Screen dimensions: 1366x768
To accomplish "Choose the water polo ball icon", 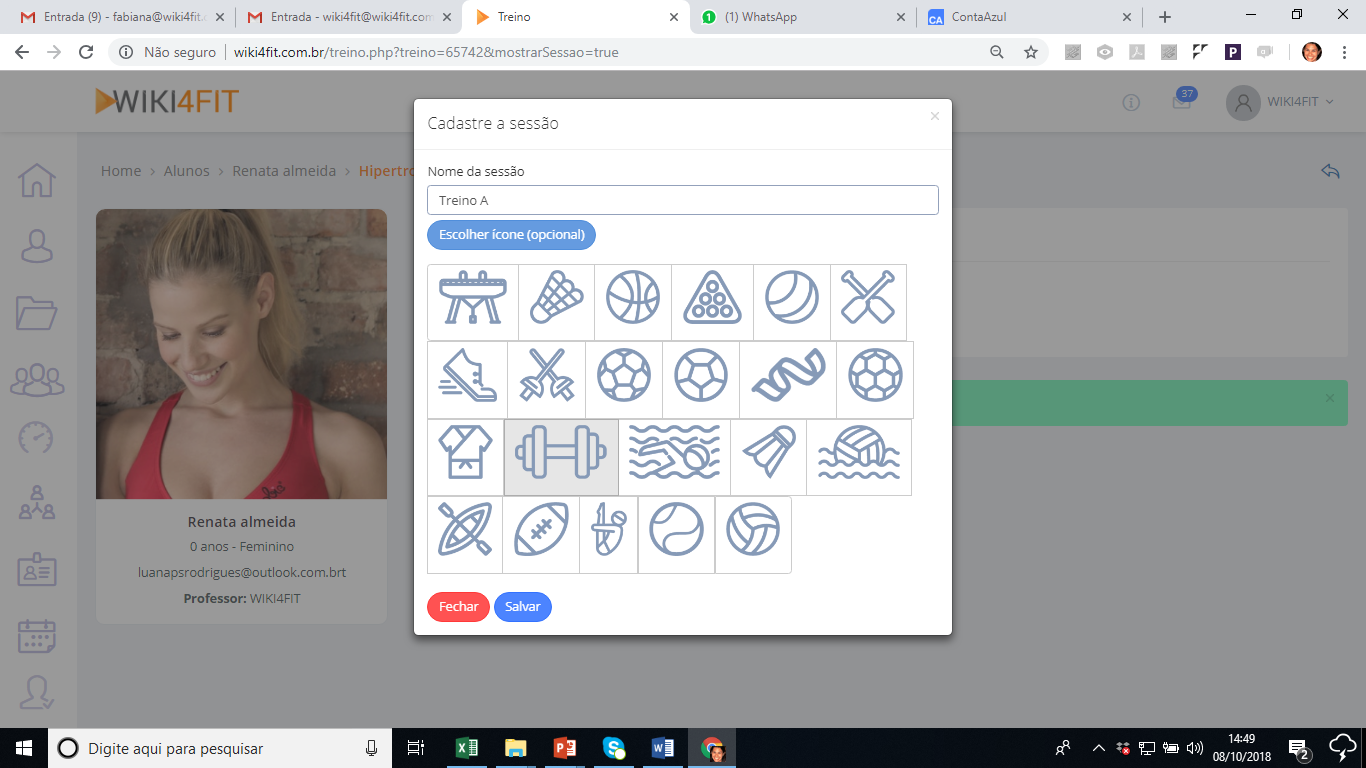I will pyautogui.click(x=859, y=457).
